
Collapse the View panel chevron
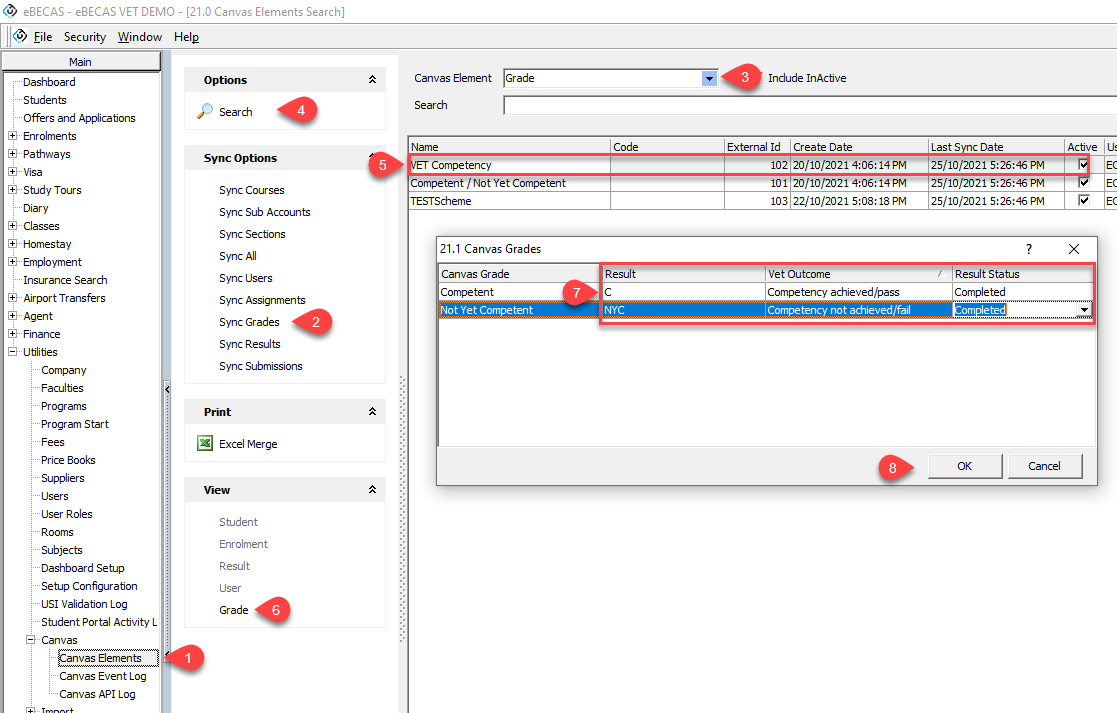click(x=372, y=490)
